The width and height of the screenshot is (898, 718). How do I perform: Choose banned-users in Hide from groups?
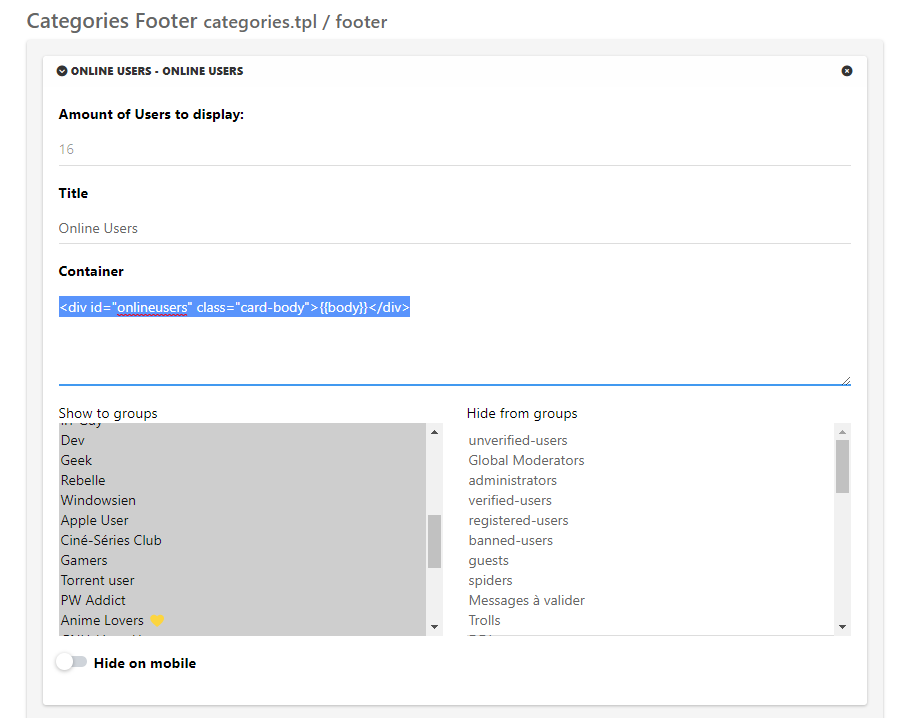point(510,540)
